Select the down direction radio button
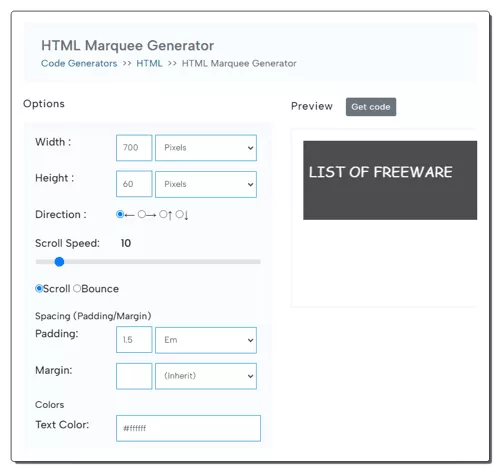500x472 pixels. [x=179, y=214]
